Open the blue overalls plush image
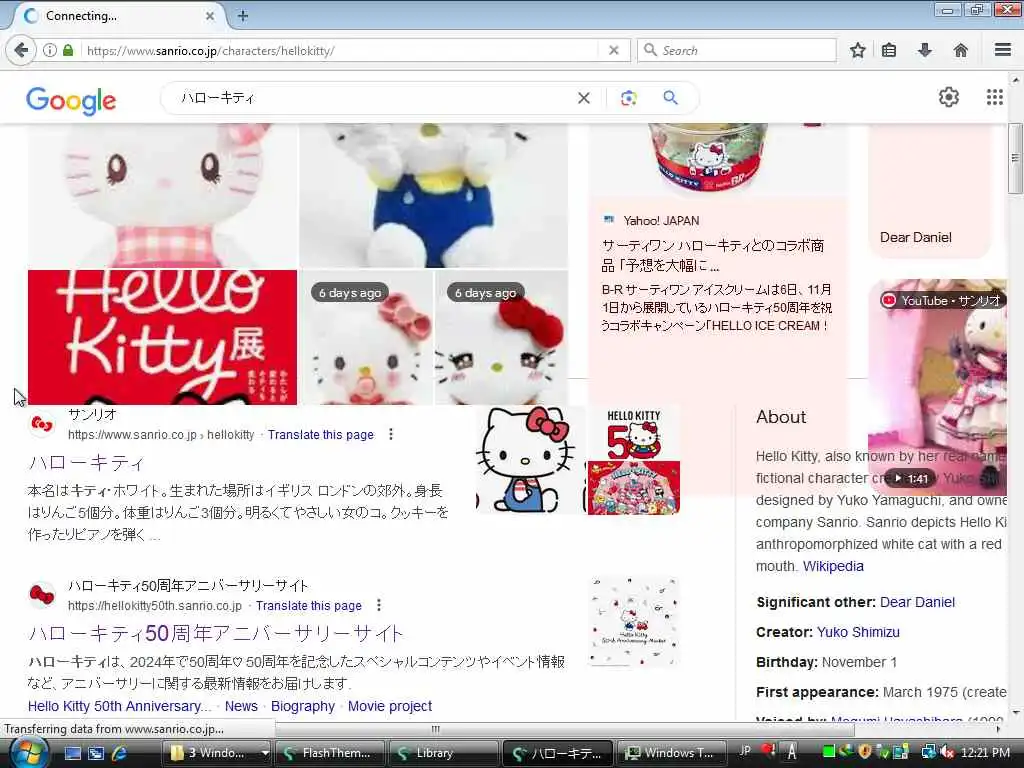Viewport: 1024px width, 768px height. pyautogui.click(x=434, y=195)
